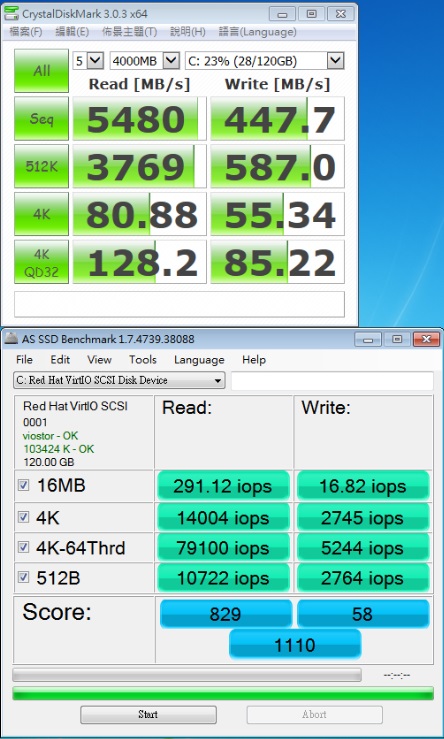This screenshot has height=739, width=444.
Task: Click the Seq write result 447.7
Action: pyautogui.click(x=277, y=119)
